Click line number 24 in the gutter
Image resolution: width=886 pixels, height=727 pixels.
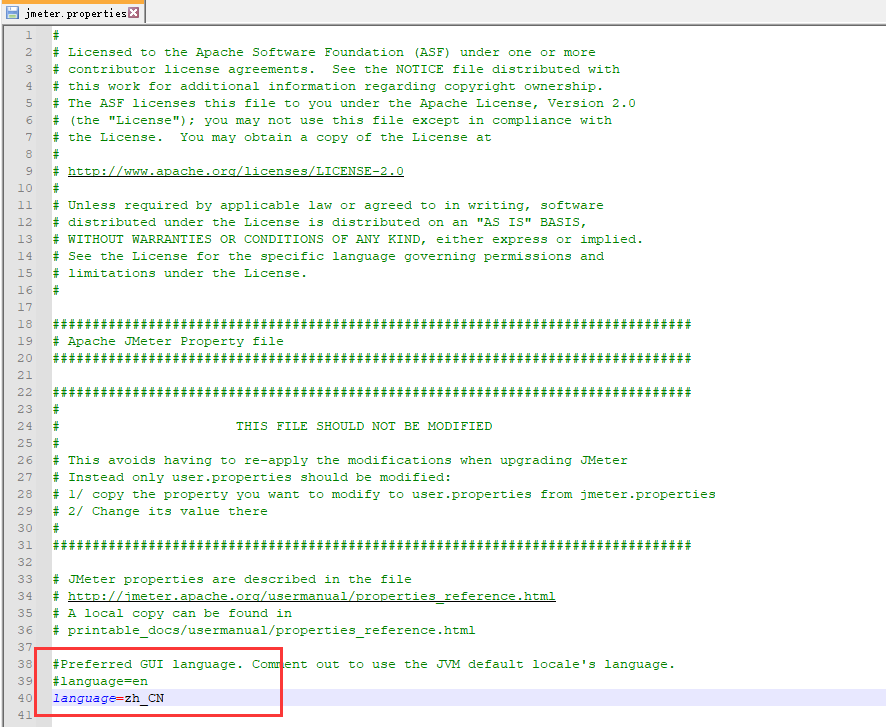[25, 426]
